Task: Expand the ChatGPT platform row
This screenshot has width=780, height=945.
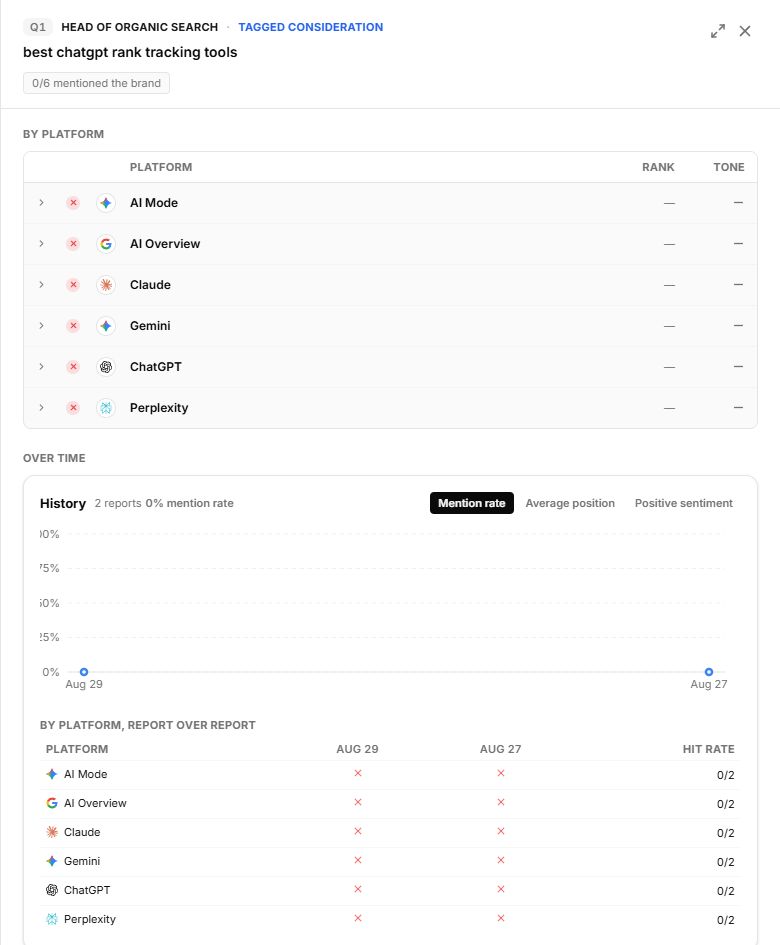Action: click(41, 366)
